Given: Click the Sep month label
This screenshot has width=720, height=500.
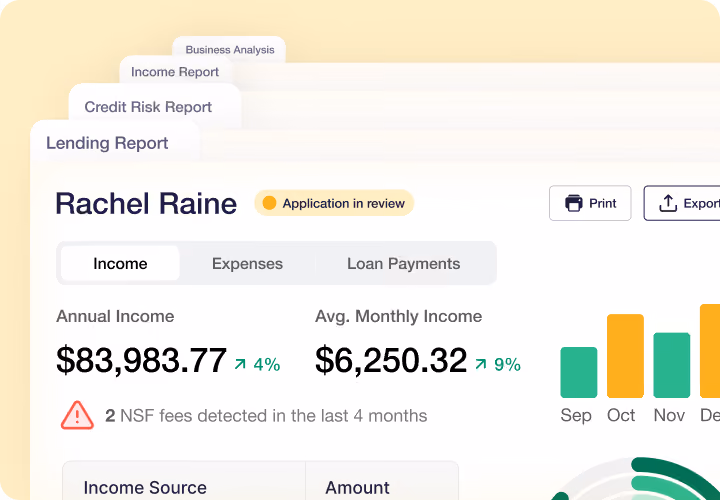Looking at the screenshot, I should point(576,416).
